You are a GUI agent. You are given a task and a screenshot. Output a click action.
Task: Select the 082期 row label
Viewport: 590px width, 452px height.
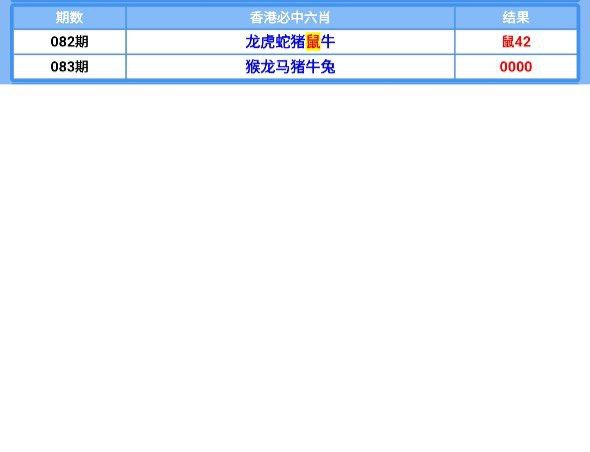click(x=69, y=41)
